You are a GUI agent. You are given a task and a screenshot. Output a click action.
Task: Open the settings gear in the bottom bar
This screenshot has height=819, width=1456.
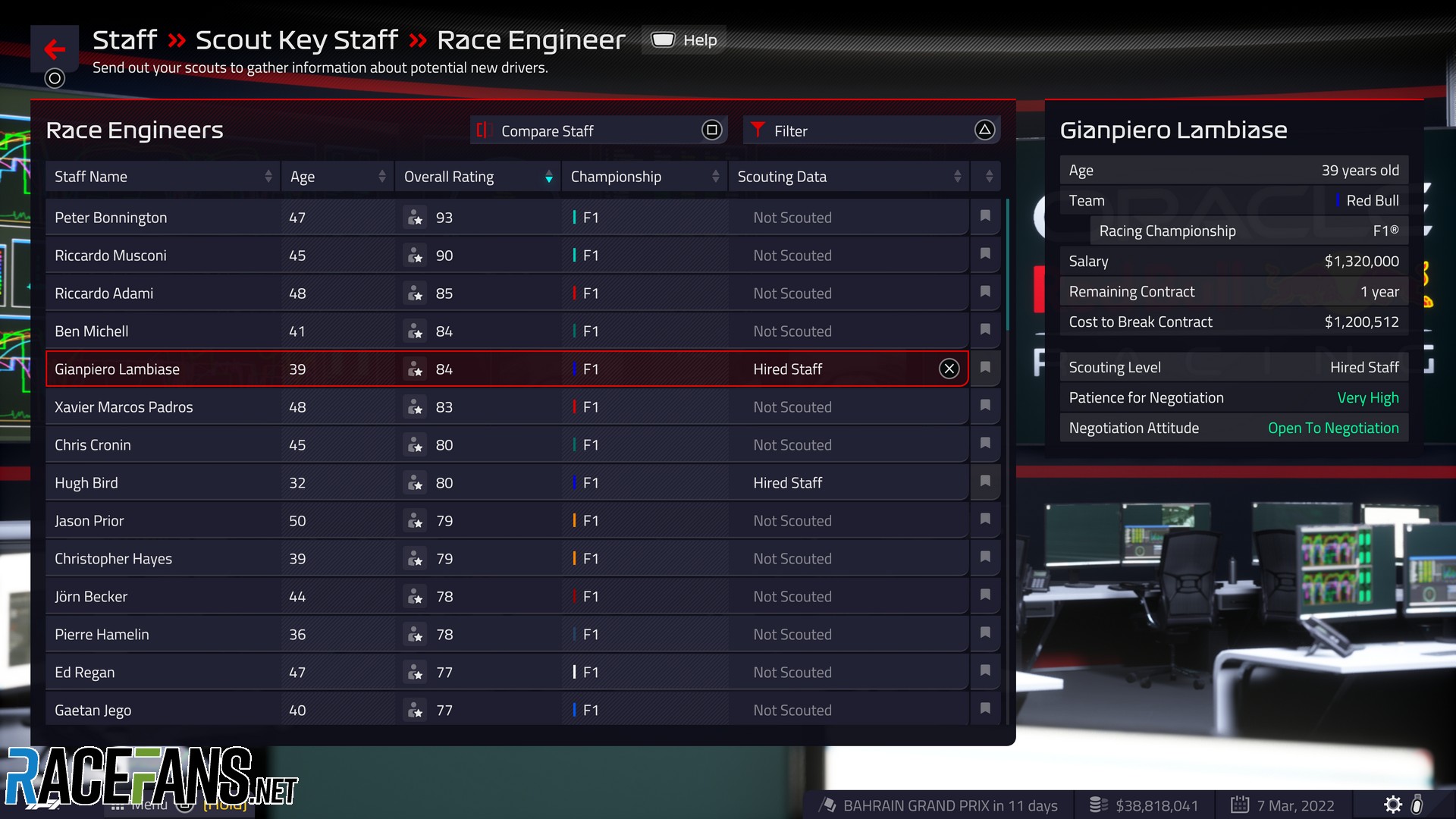(1394, 805)
